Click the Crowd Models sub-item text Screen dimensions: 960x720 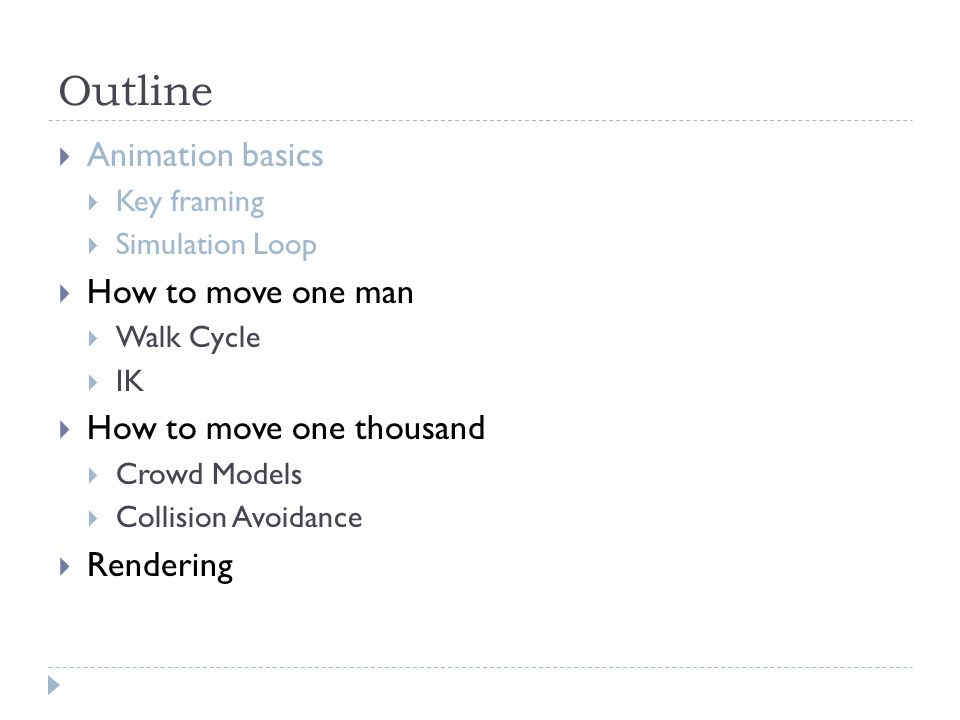point(209,474)
